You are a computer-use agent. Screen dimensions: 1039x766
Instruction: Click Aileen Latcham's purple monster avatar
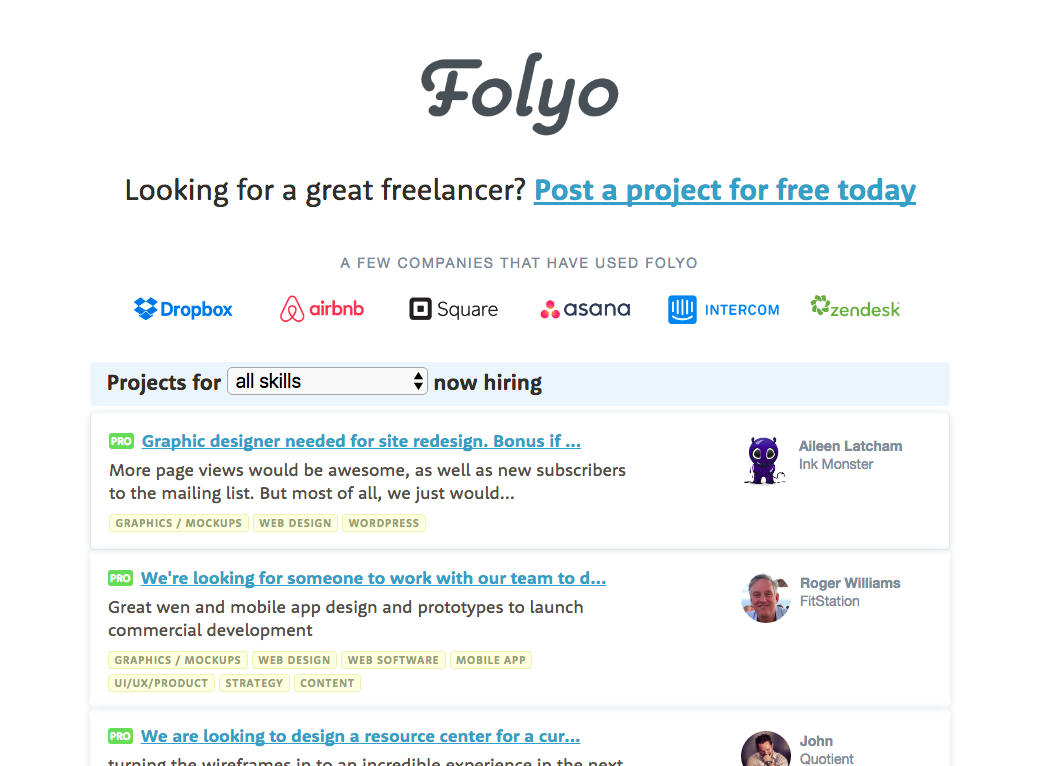click(x=765, y=460)
